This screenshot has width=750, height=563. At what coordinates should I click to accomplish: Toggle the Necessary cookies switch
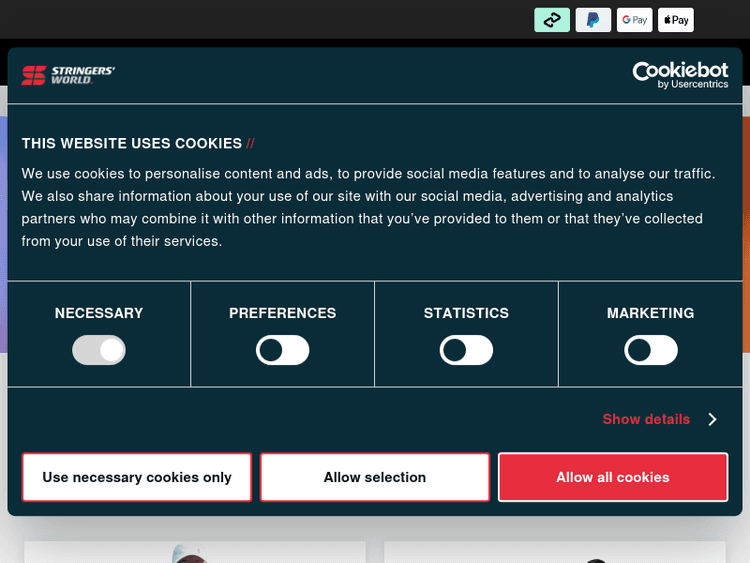point(99,350)
